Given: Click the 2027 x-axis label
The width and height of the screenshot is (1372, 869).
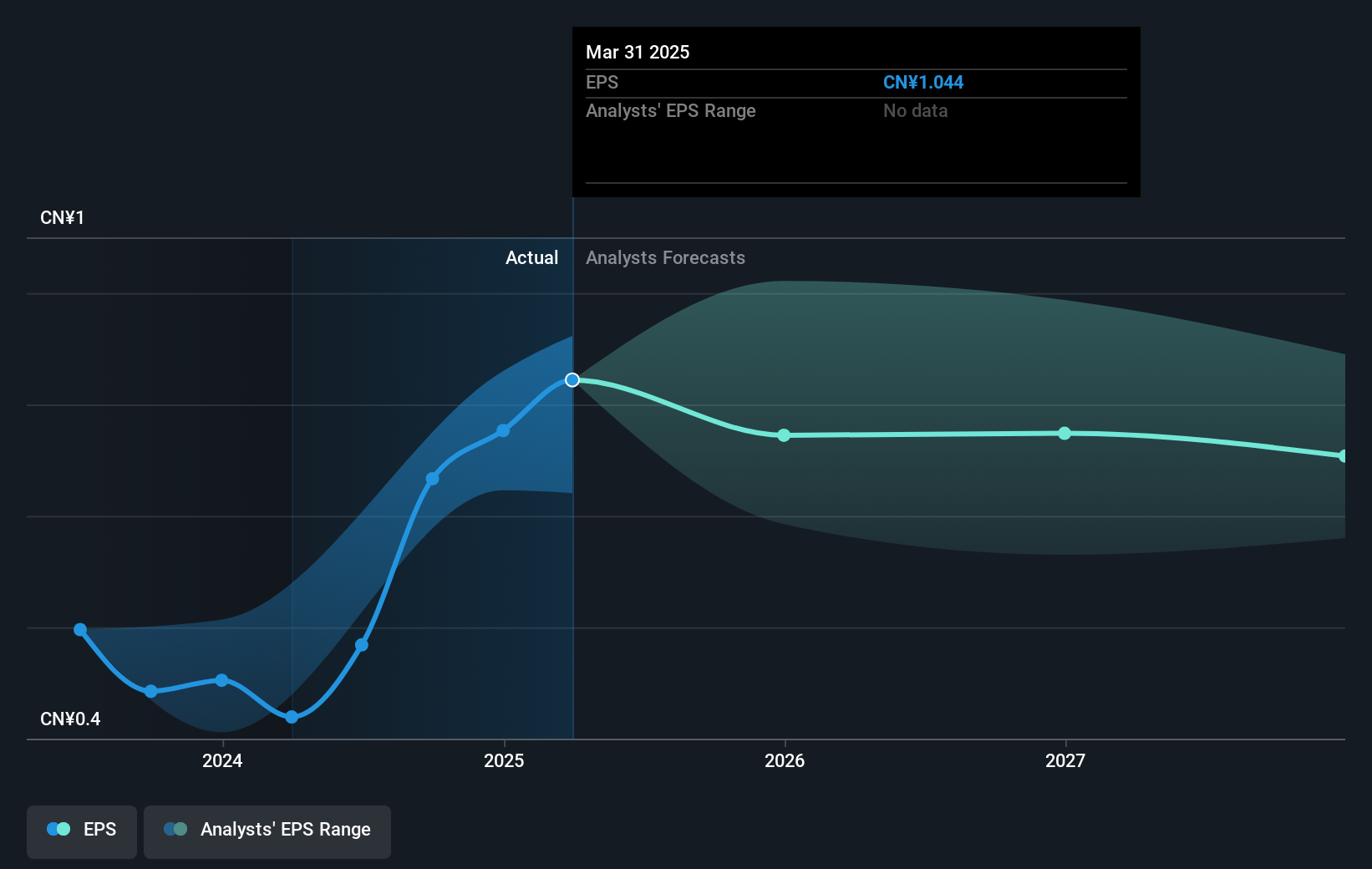Looking at the screenshot, I should pos(1065,760).
